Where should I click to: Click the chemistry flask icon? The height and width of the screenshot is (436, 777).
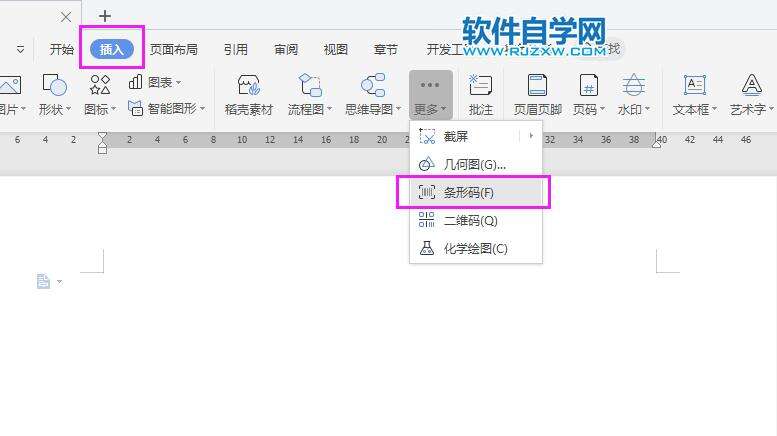[427, 248]
